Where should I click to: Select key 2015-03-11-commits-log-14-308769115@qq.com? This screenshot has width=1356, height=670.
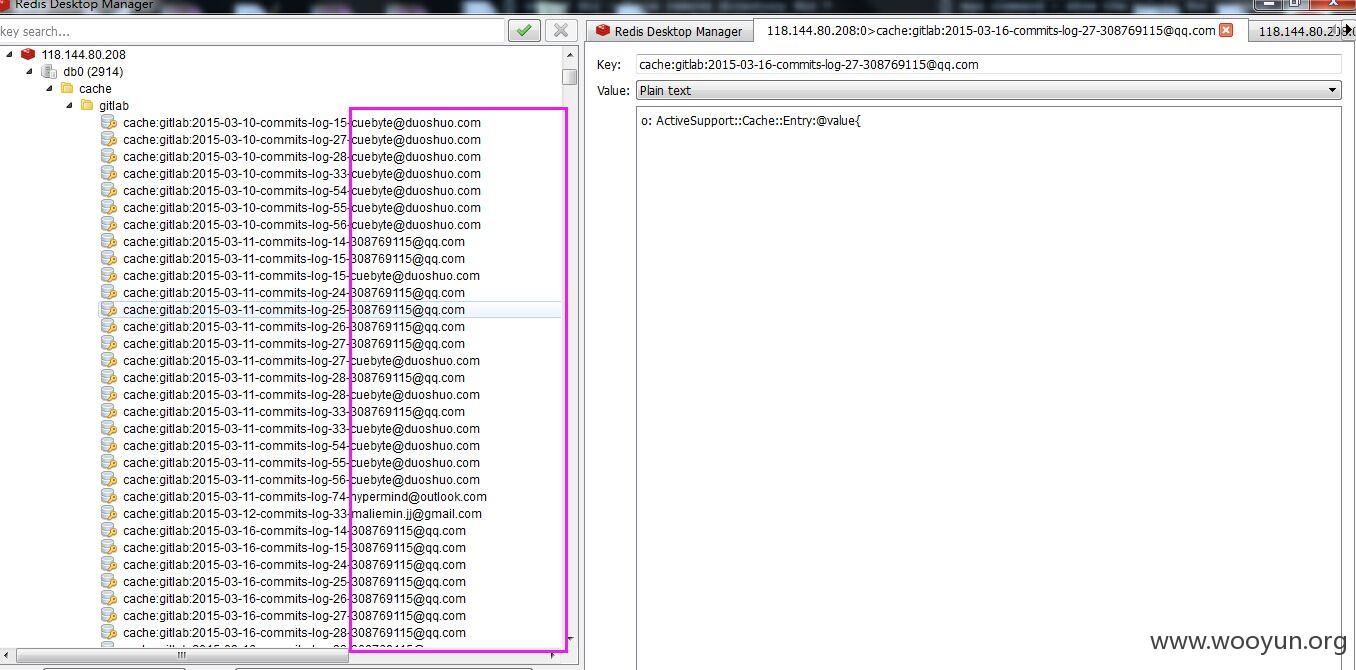[x=294, y=241]
